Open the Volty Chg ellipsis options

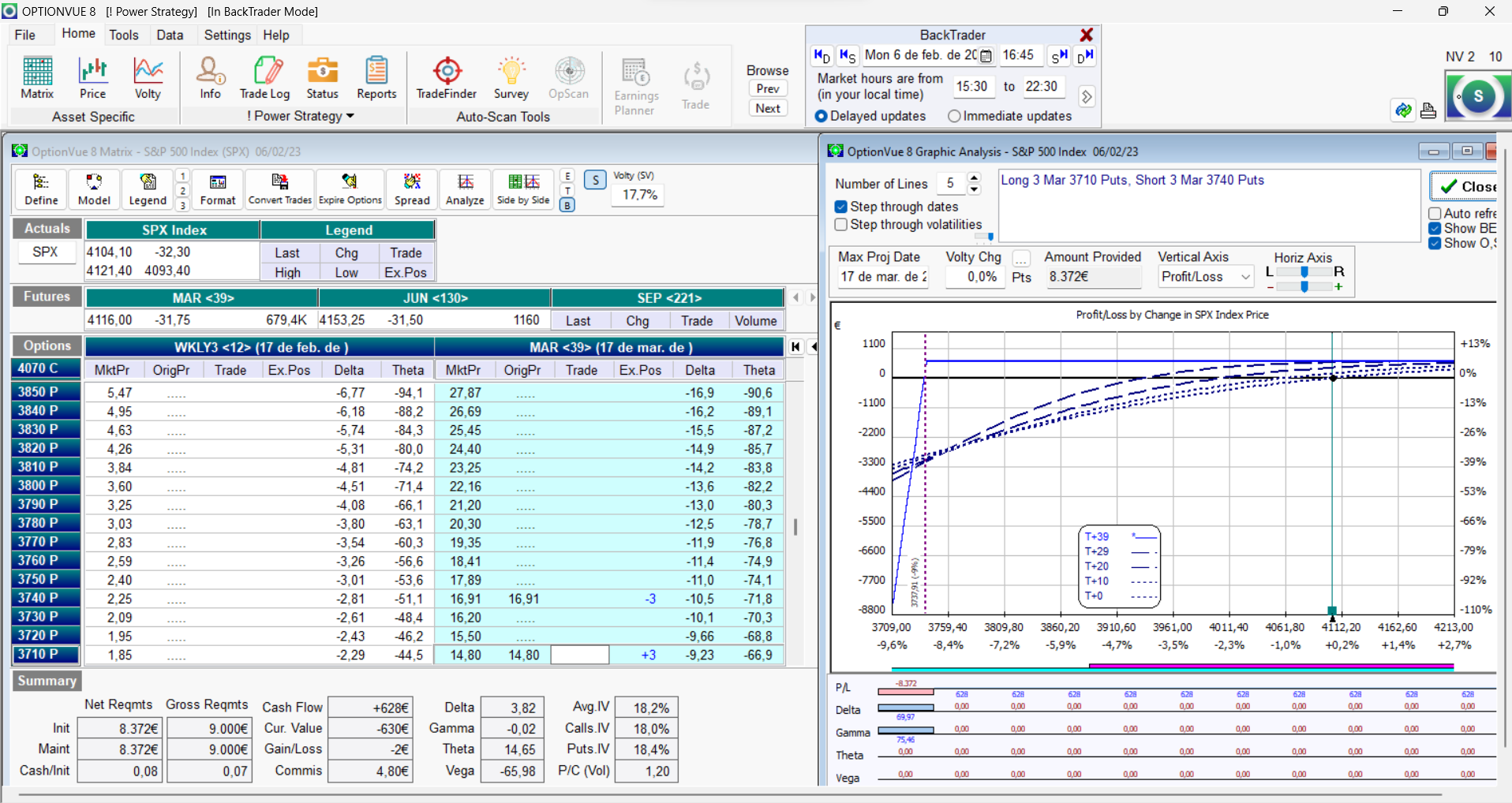[1021, 259]
